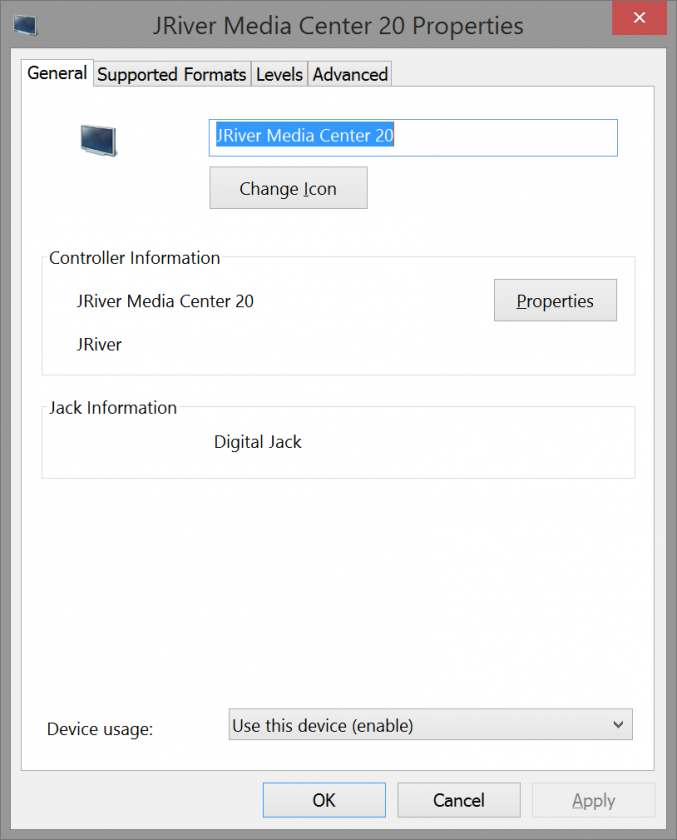677x840 pixels.
Task: Open the Levels tab
Action: point(279,74)
